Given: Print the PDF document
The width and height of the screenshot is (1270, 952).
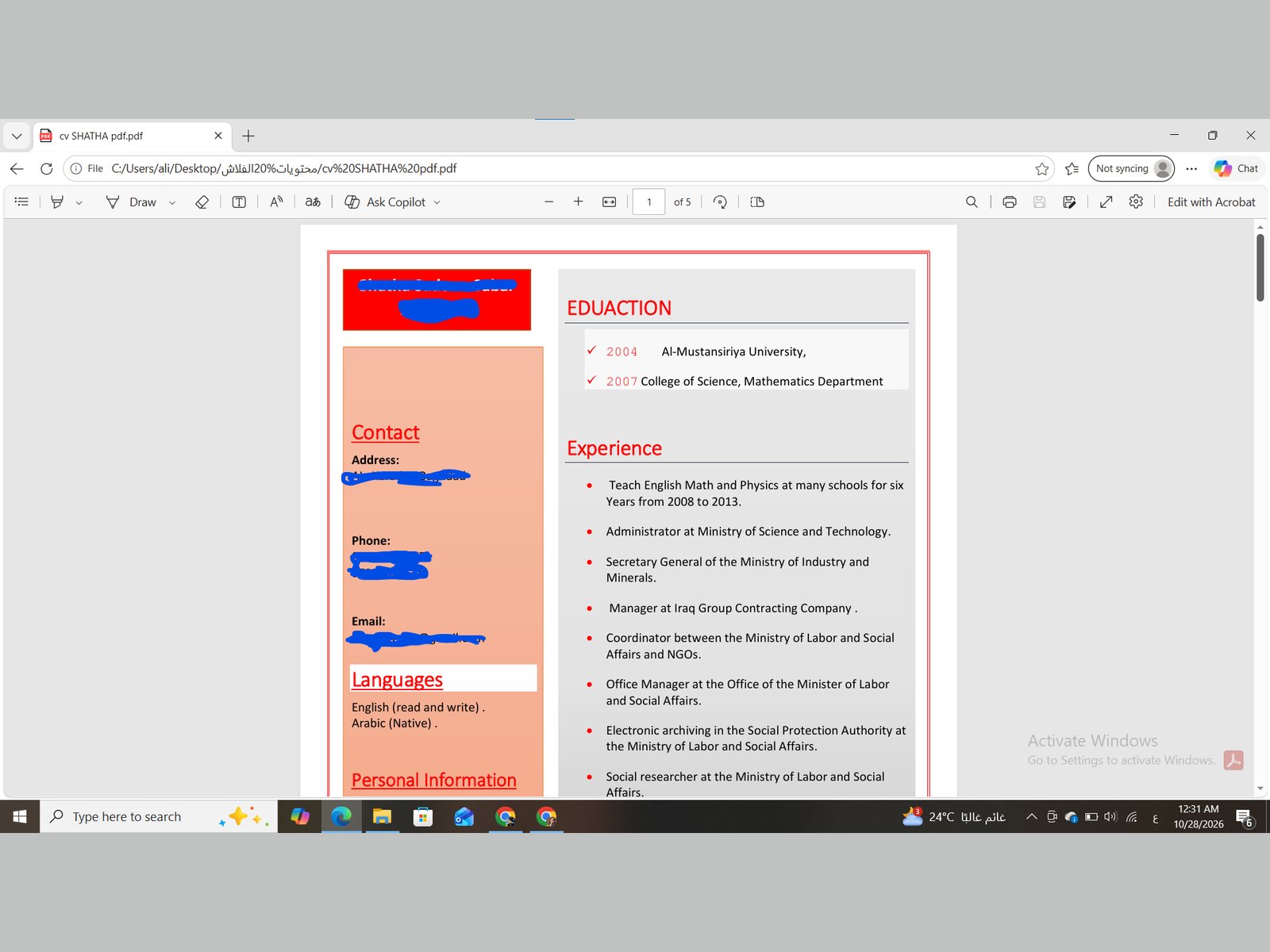Looking at the screenshot, I should coord(1010,202).
